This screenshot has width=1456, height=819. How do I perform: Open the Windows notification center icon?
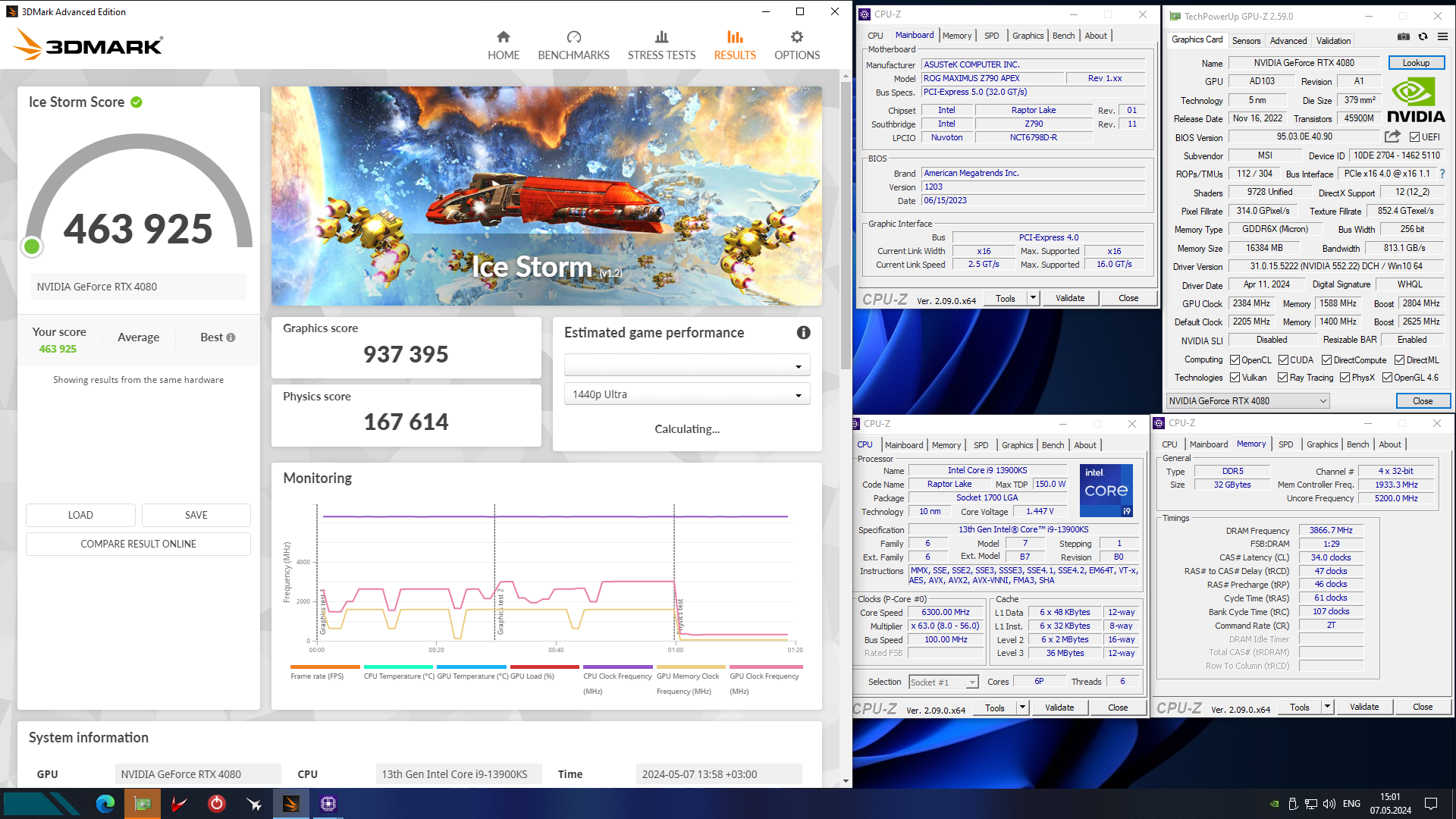click(1431, 804)
